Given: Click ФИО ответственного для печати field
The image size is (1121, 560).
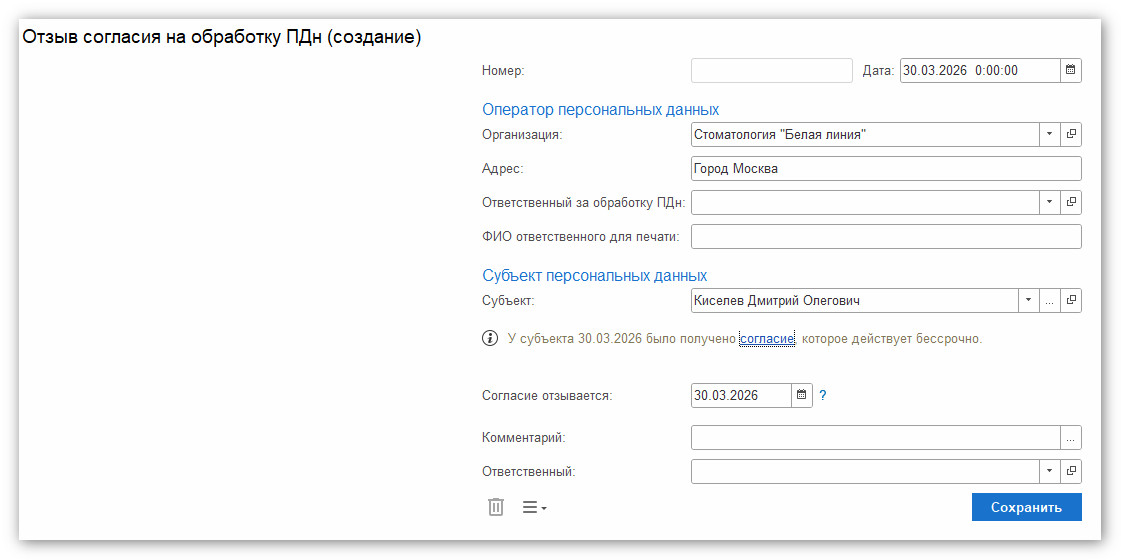Looking at the screenshot, I should 885,237.
